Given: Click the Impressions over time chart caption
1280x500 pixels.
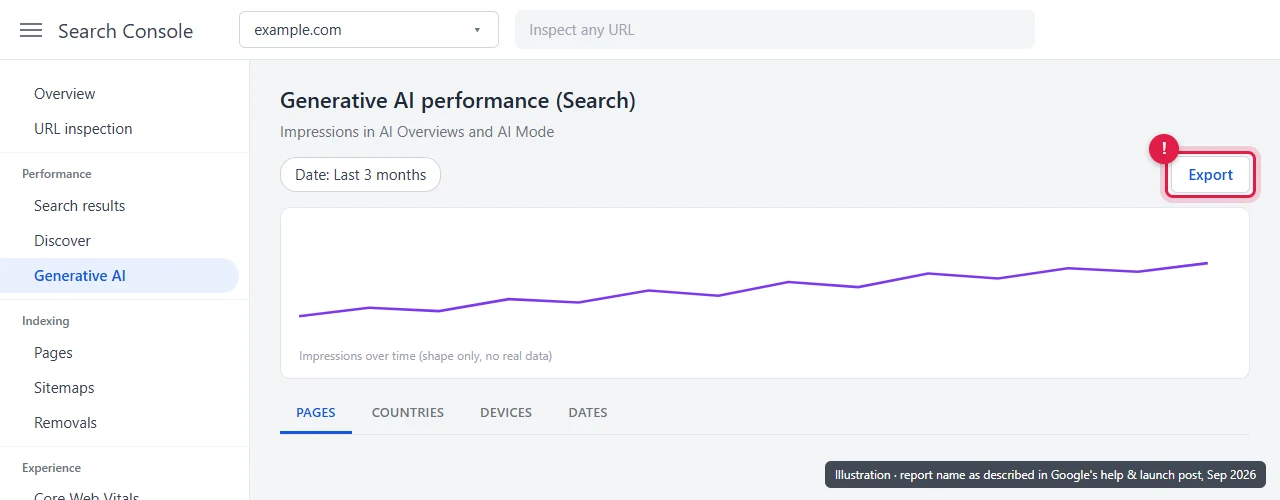Looking at the screenshot, I should pyautogui.click(x=426, y=356).
